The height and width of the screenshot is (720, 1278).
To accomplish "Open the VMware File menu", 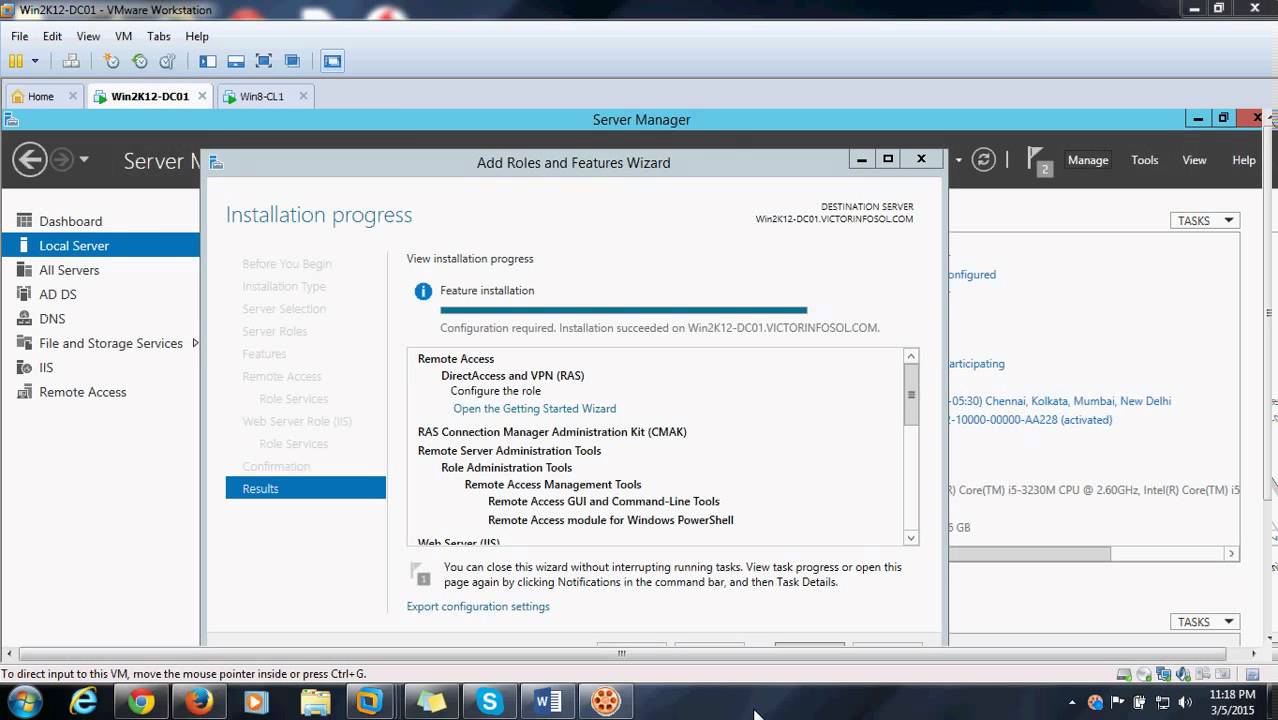I will (x=20, y=36).
